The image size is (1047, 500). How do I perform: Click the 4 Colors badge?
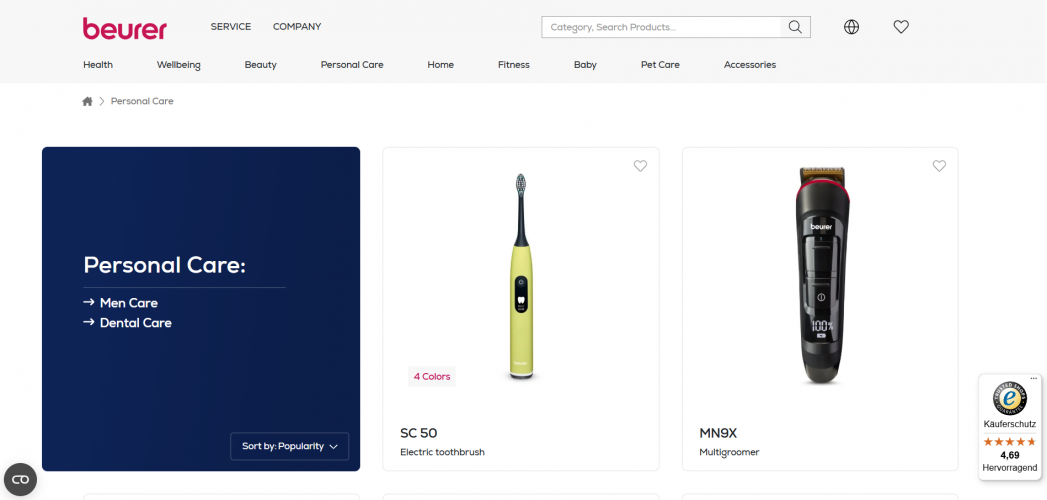(432, 377)
